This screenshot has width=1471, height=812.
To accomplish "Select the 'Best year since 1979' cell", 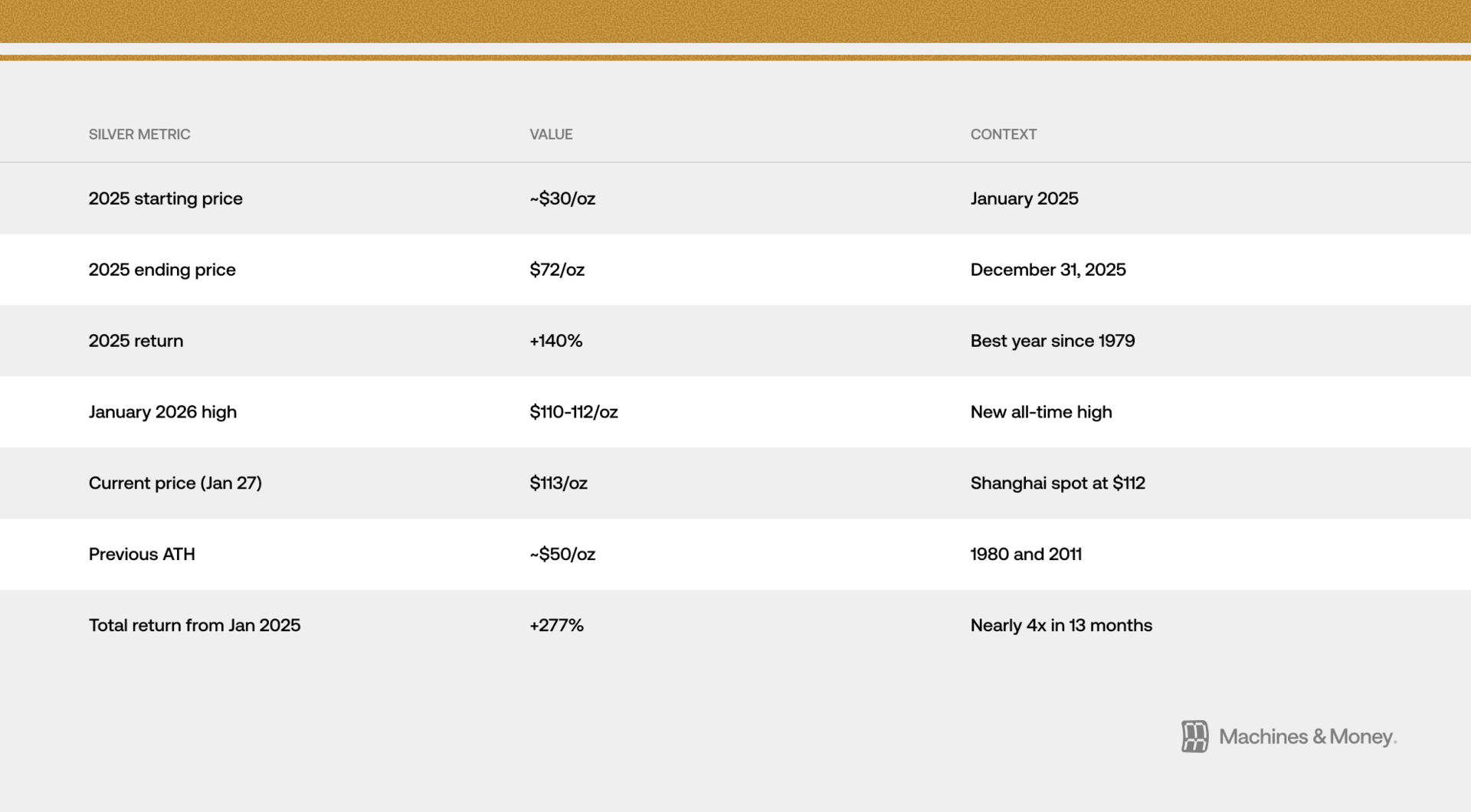I will pyautogui.click(x=1053, y=341).
